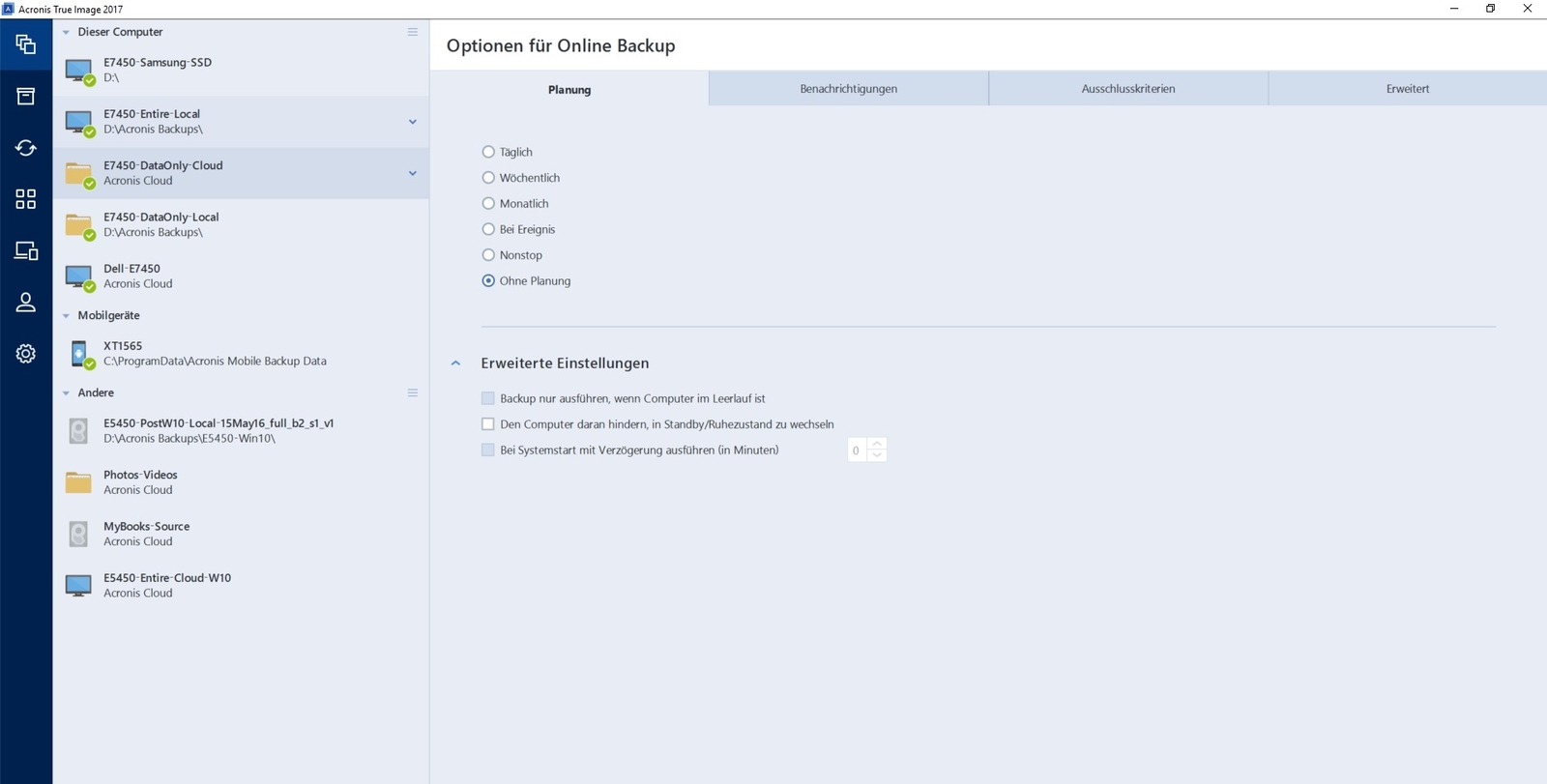This screenshot has width=1547, height=784.
Task: Open the Andere list menu icon
Action: [413, 392]
